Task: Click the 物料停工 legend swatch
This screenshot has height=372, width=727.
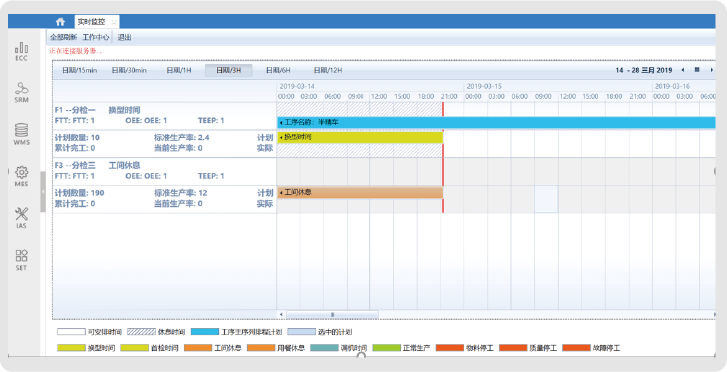Action: point(450,348)
